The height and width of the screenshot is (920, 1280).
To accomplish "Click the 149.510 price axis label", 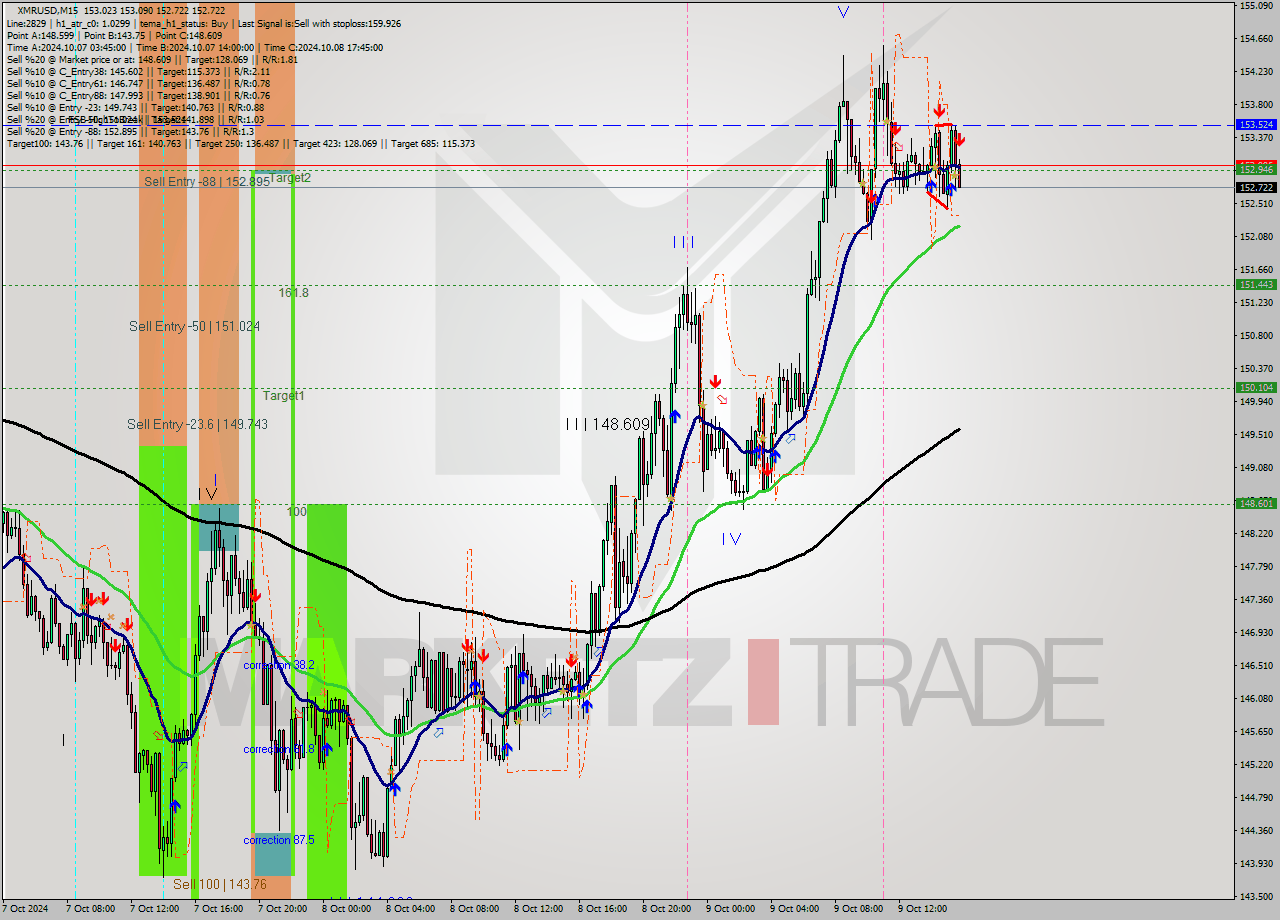I will 1256,435.
